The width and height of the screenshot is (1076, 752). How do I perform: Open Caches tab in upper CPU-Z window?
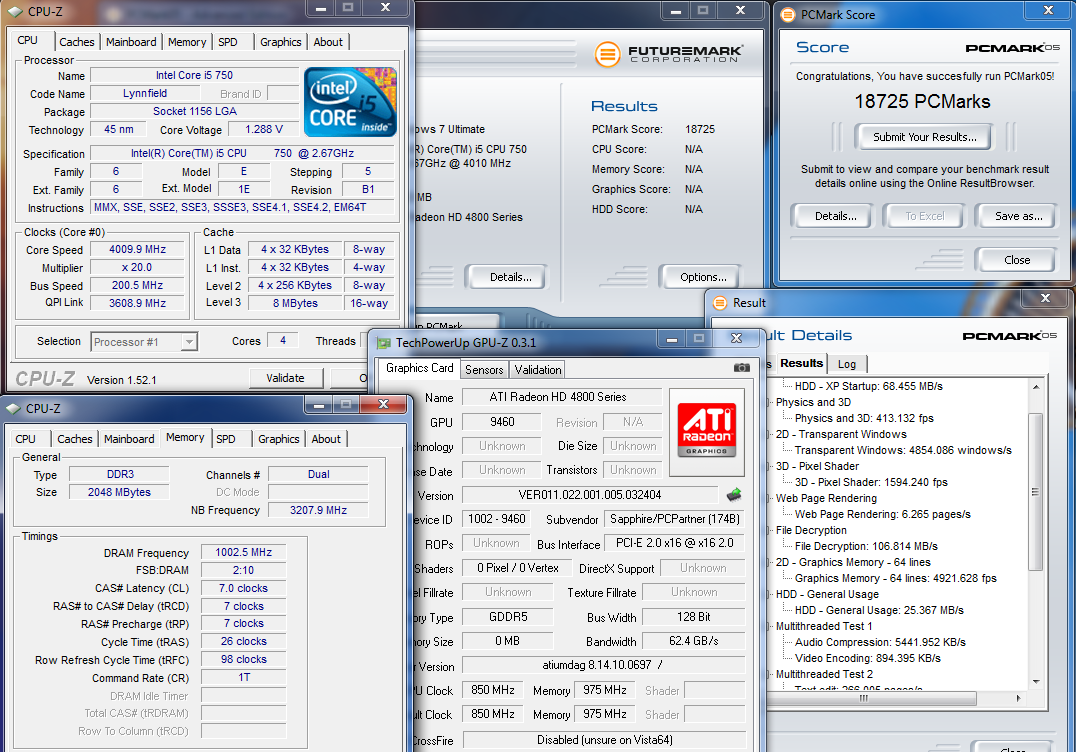[x=77, y=42]
